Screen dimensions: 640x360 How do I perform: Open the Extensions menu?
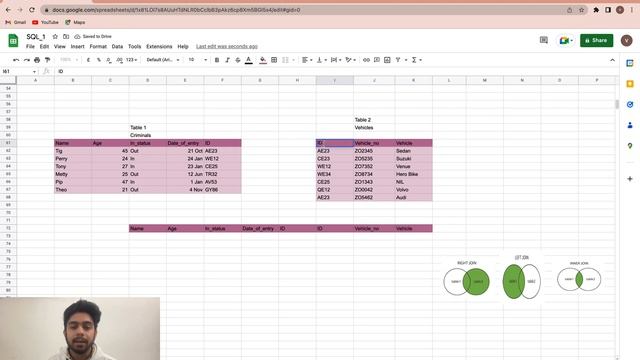pos(159,47)
